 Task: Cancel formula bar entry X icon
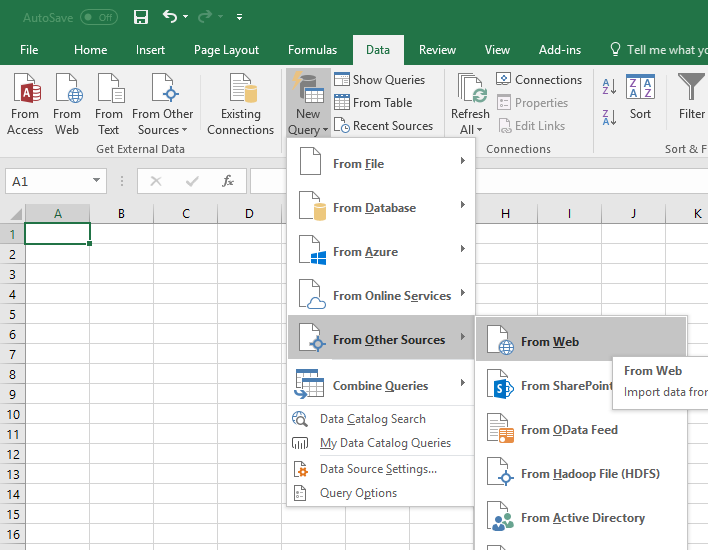coord(156,181)
